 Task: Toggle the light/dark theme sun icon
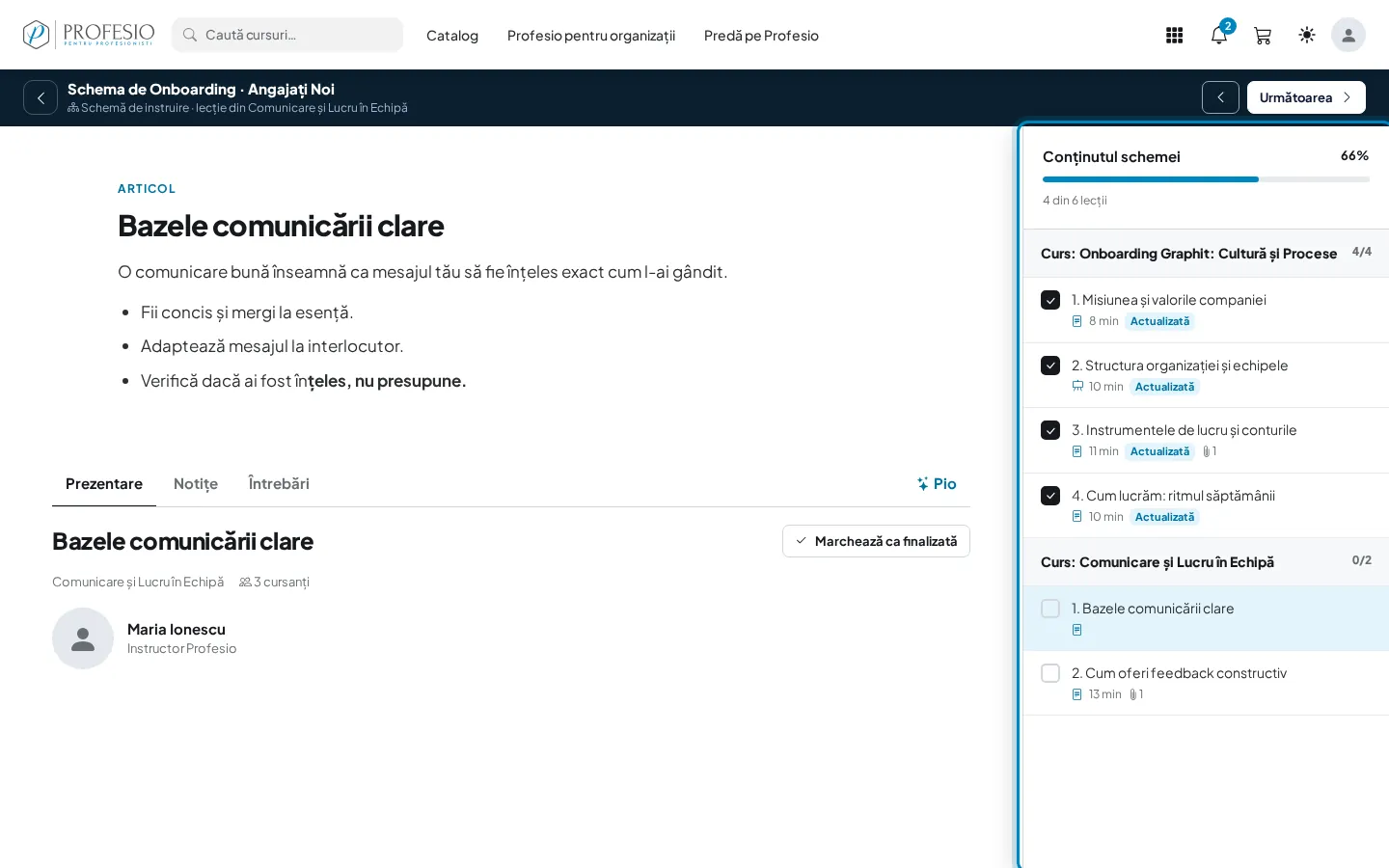[x=1307, y=36]
